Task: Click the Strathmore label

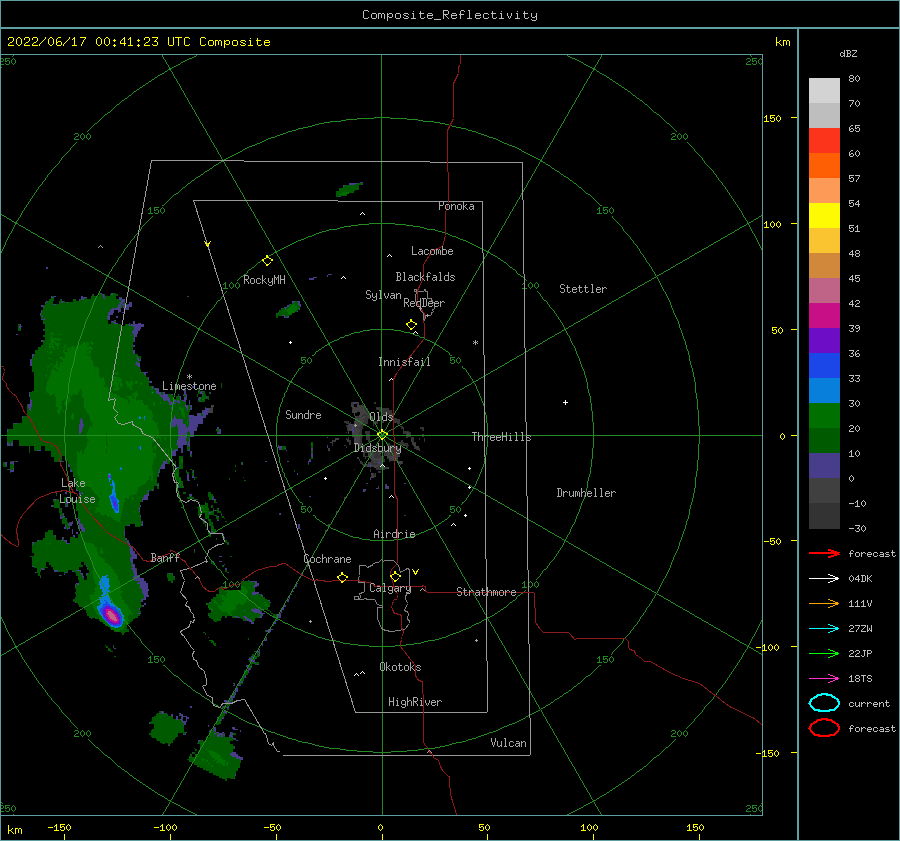Action: pos(486,592)
